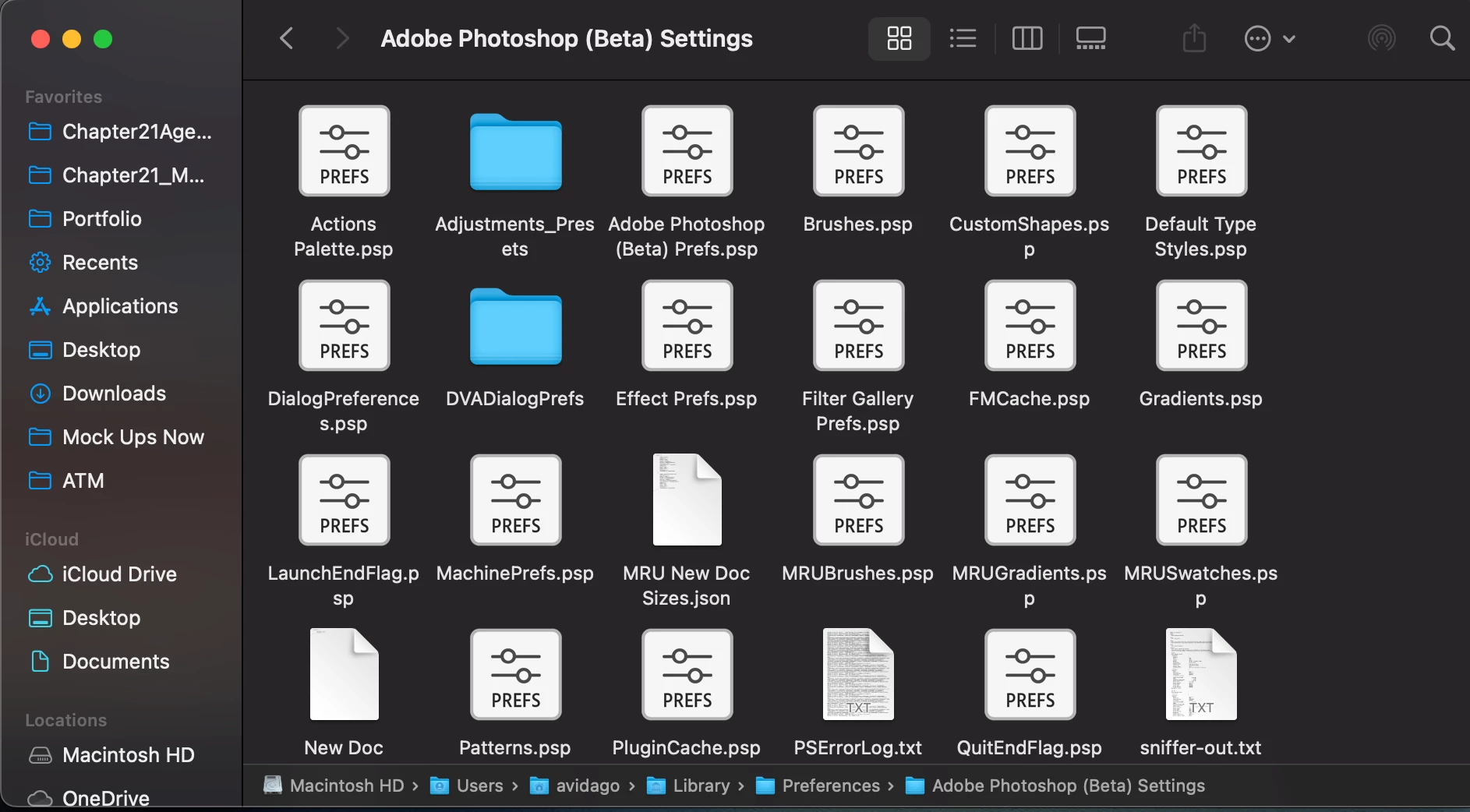
Task: Select the Actions Palette.psp file icon
Action: [x=344, y=150]
